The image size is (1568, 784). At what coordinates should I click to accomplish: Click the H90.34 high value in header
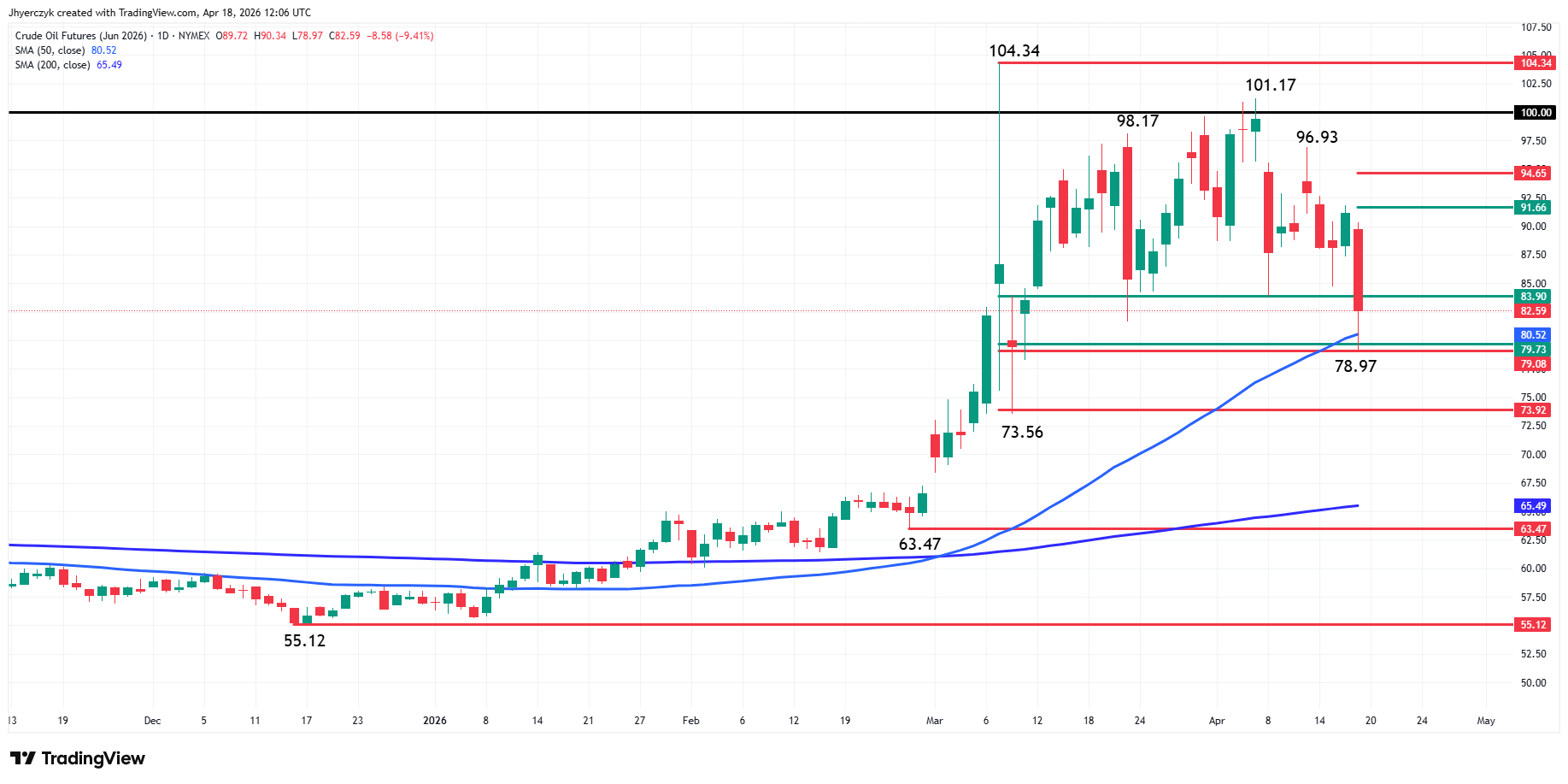270,36
